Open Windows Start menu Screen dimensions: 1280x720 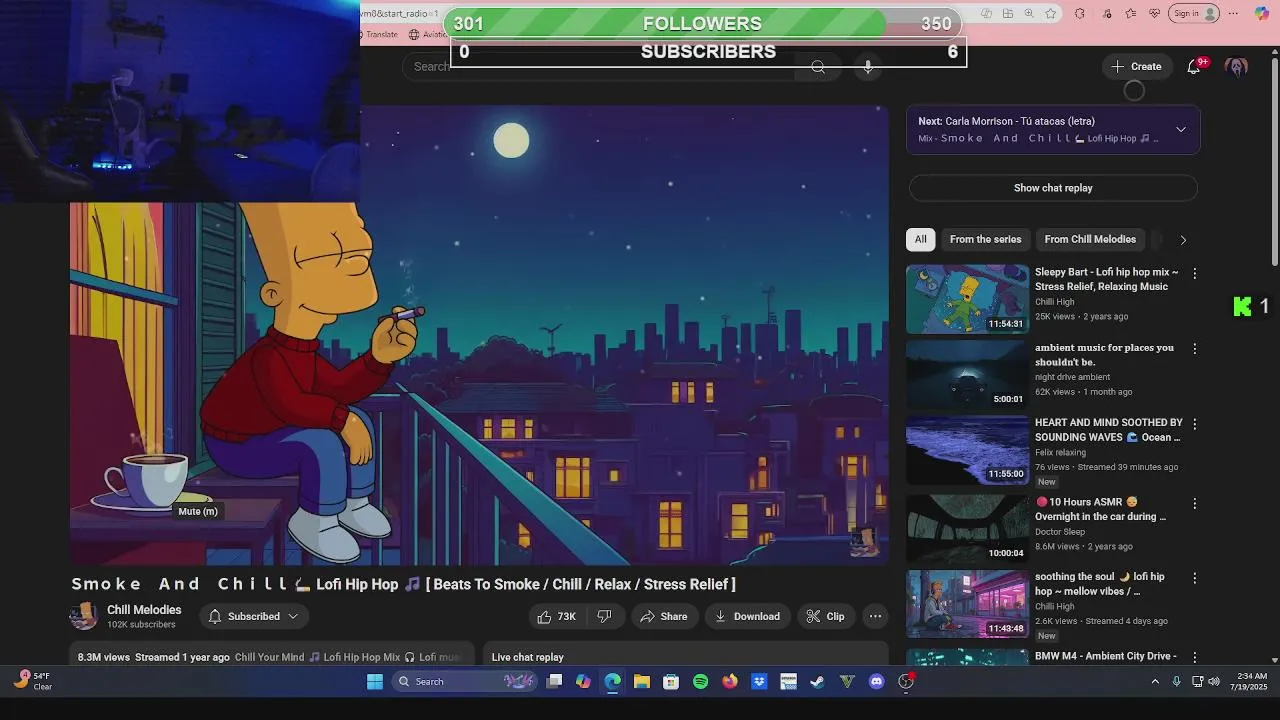375,682
